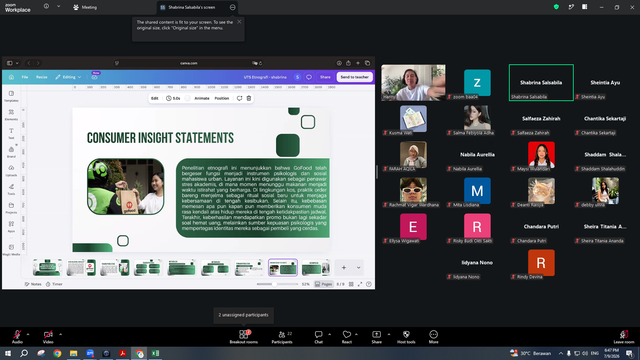Click the green encryption shield icon

(556, 7)
